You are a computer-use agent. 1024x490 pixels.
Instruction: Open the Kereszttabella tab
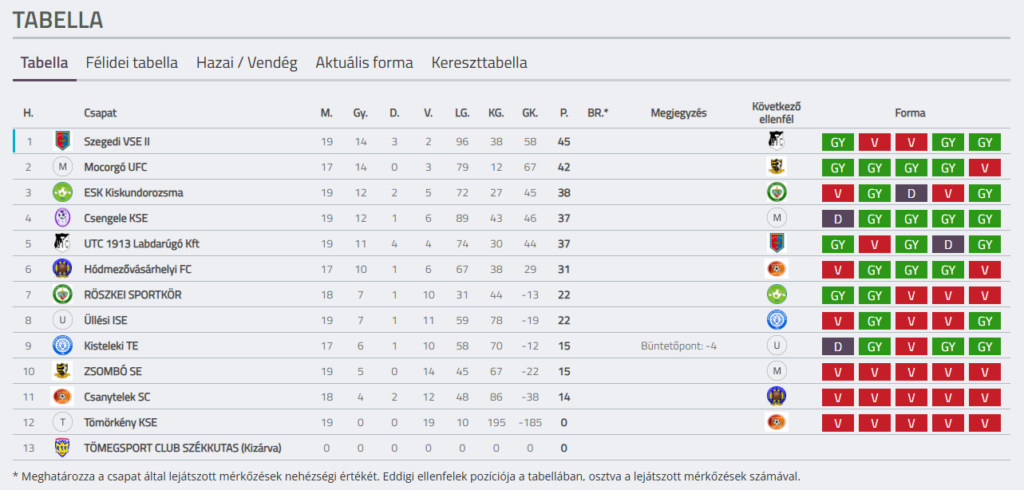pos(479,63)
